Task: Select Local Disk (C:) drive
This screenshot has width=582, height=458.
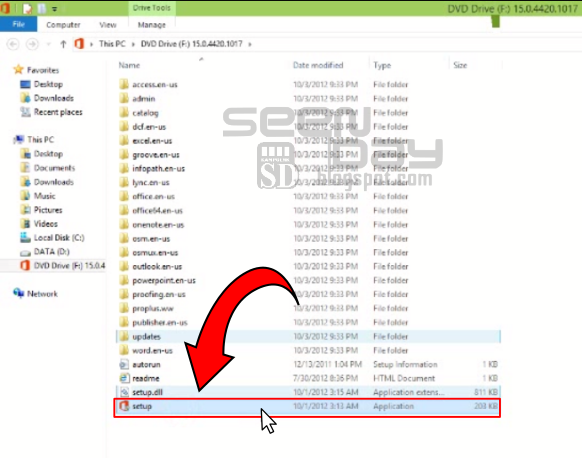Action: coord(59,238)
